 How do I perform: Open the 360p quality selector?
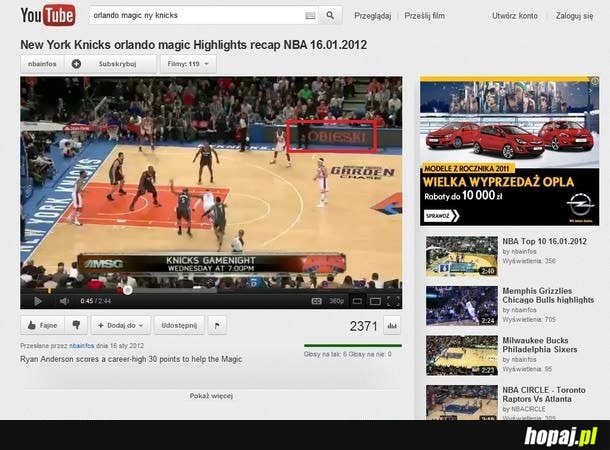(x=337, y=301)
